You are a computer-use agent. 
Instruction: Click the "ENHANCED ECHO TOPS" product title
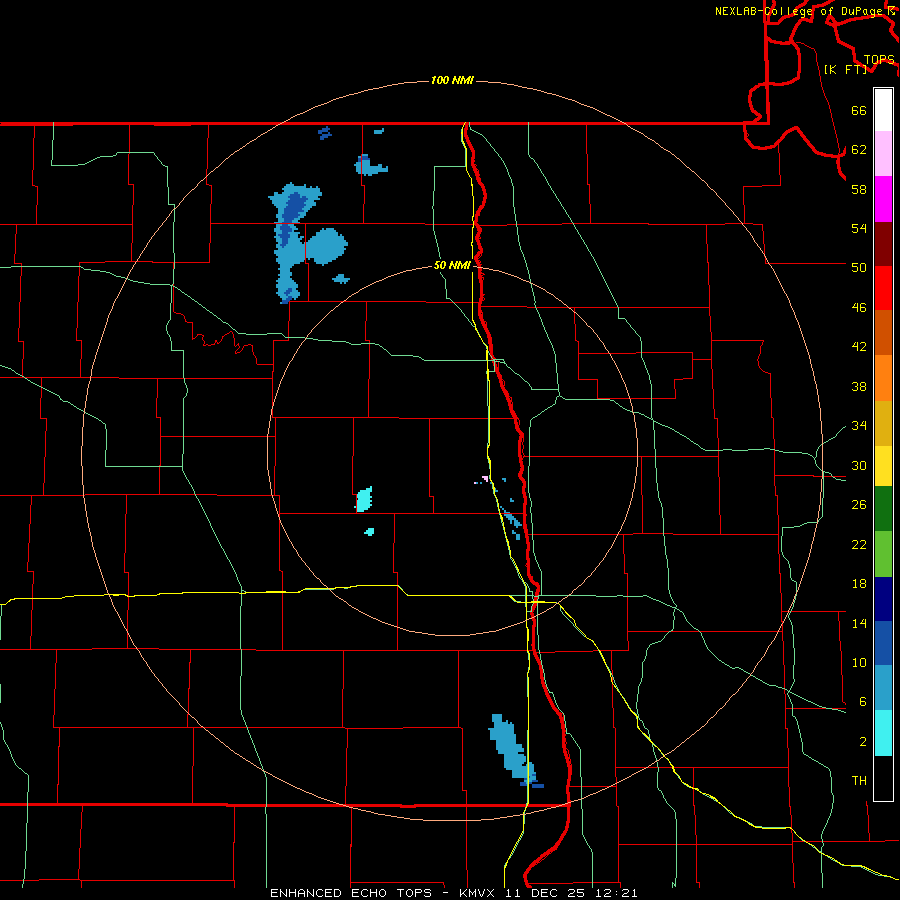click(351, 893)
